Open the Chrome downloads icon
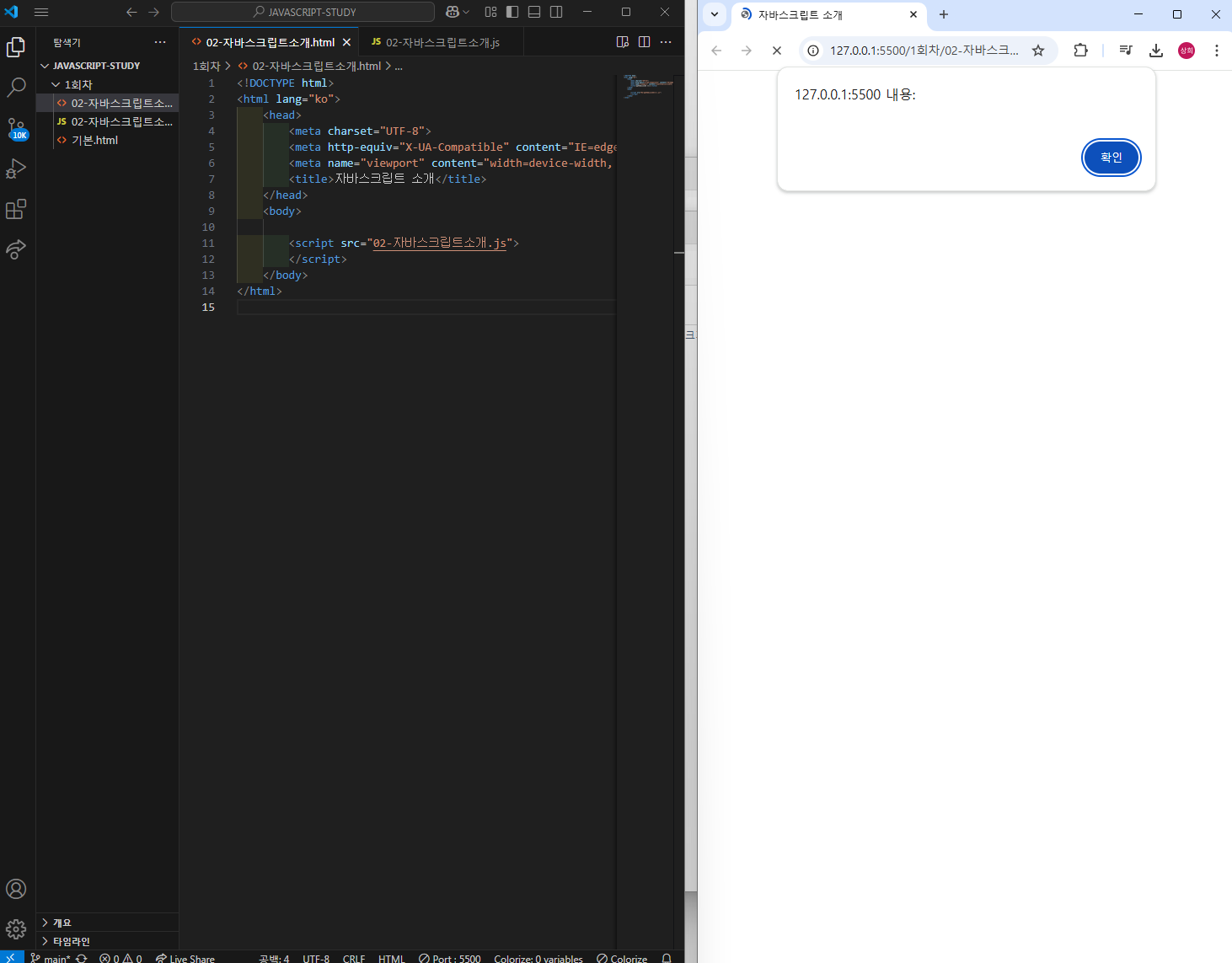The height and width of the screenshot is (963, 1232). pyautogui.click(x=1156, y=51)
